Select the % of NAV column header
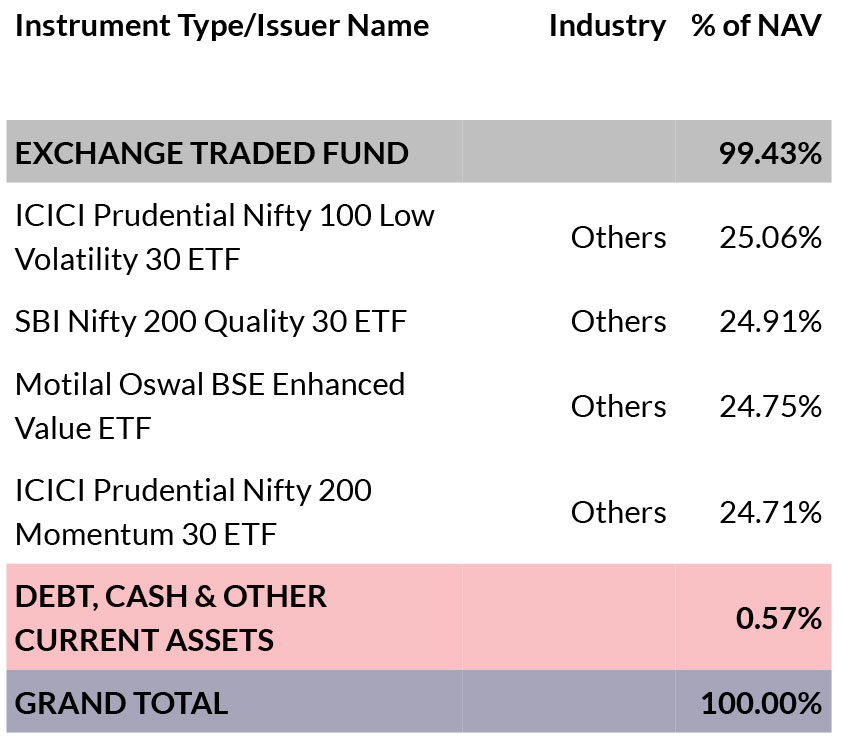Image resolution: width=843 pixels, height=741 pixels. (756, 26)
